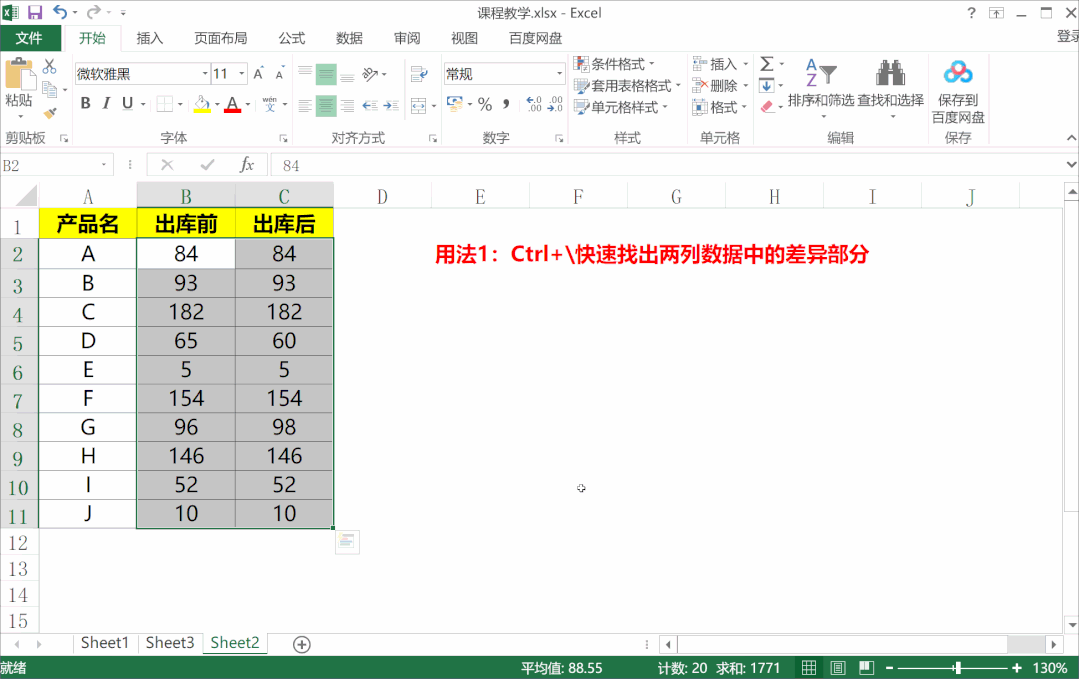The width and height of the screenshot is (1079, 679).
Task: Click the Fill down arrow icon
Action: [x=767, y=85]
